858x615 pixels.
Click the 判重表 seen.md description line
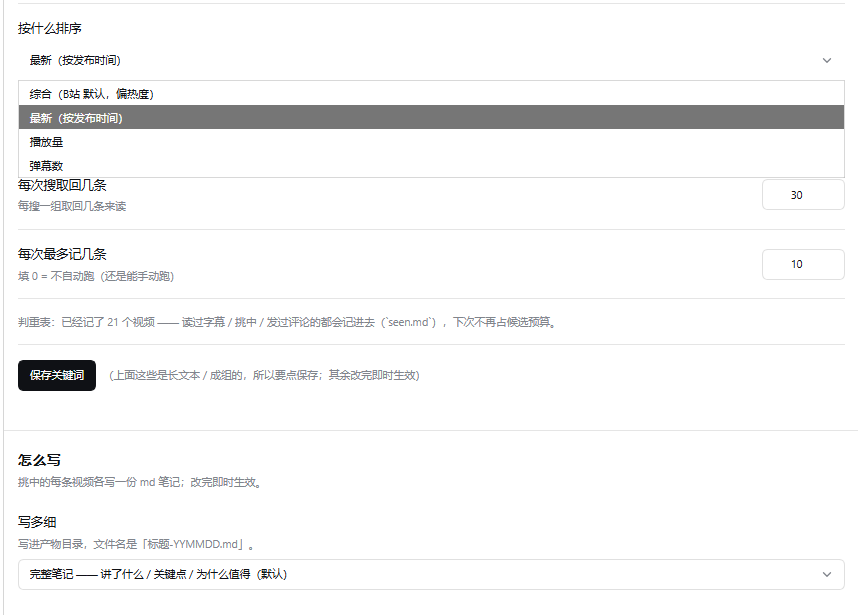click(x=288, y=322)
